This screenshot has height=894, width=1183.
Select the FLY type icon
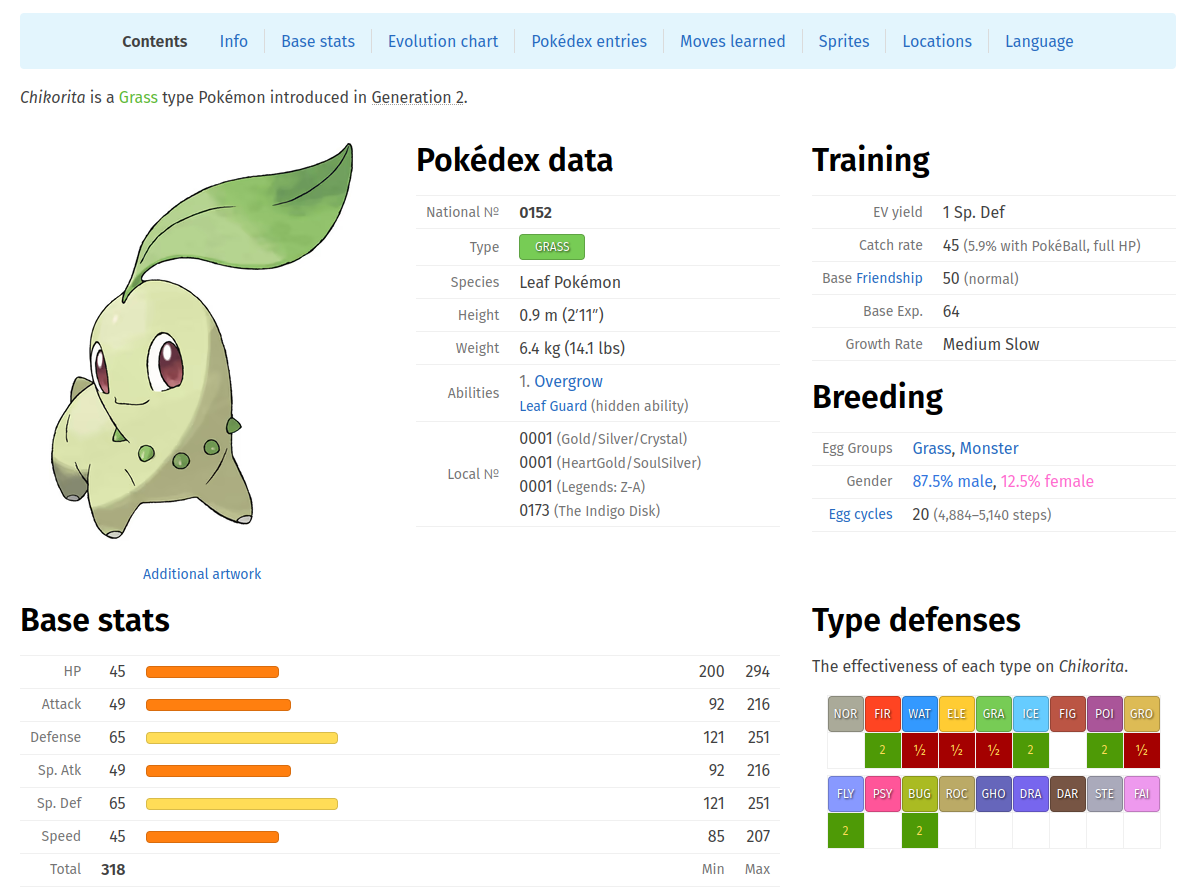(845, 793)
